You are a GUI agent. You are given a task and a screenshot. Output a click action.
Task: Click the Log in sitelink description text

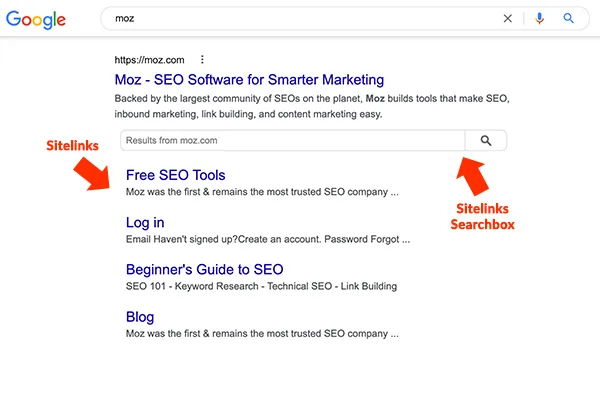[x=268, y=239]
